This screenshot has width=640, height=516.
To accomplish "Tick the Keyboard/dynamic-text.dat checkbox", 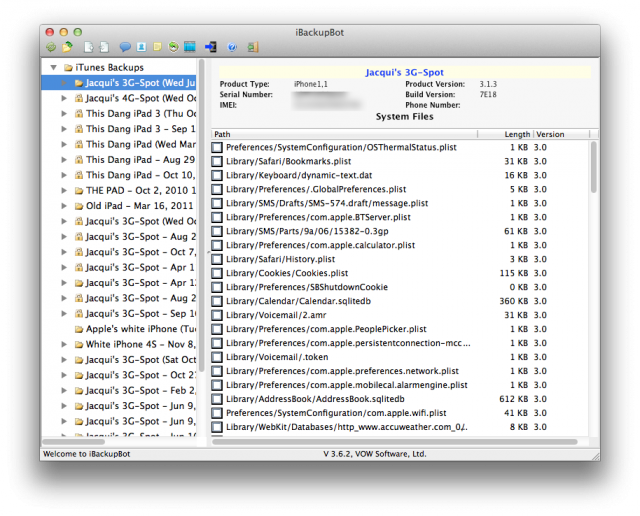I will [x=217, y=175].
